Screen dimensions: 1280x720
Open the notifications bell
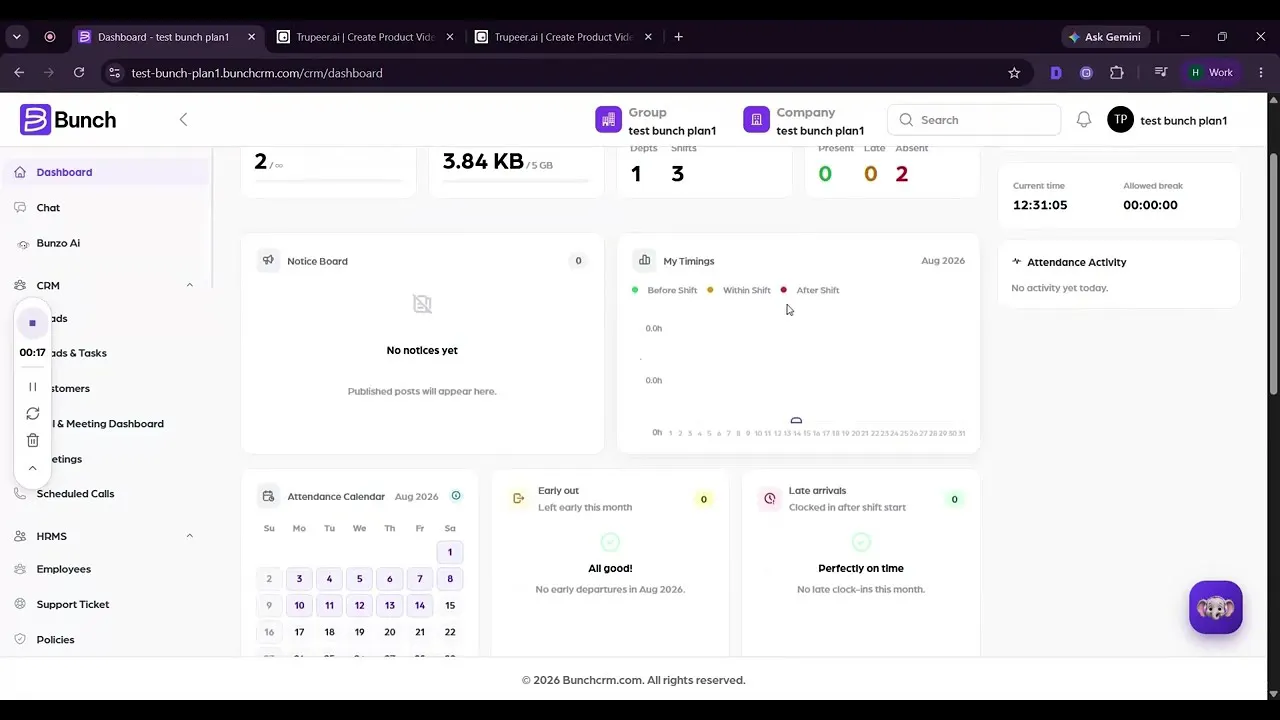tap(1084, 120)
